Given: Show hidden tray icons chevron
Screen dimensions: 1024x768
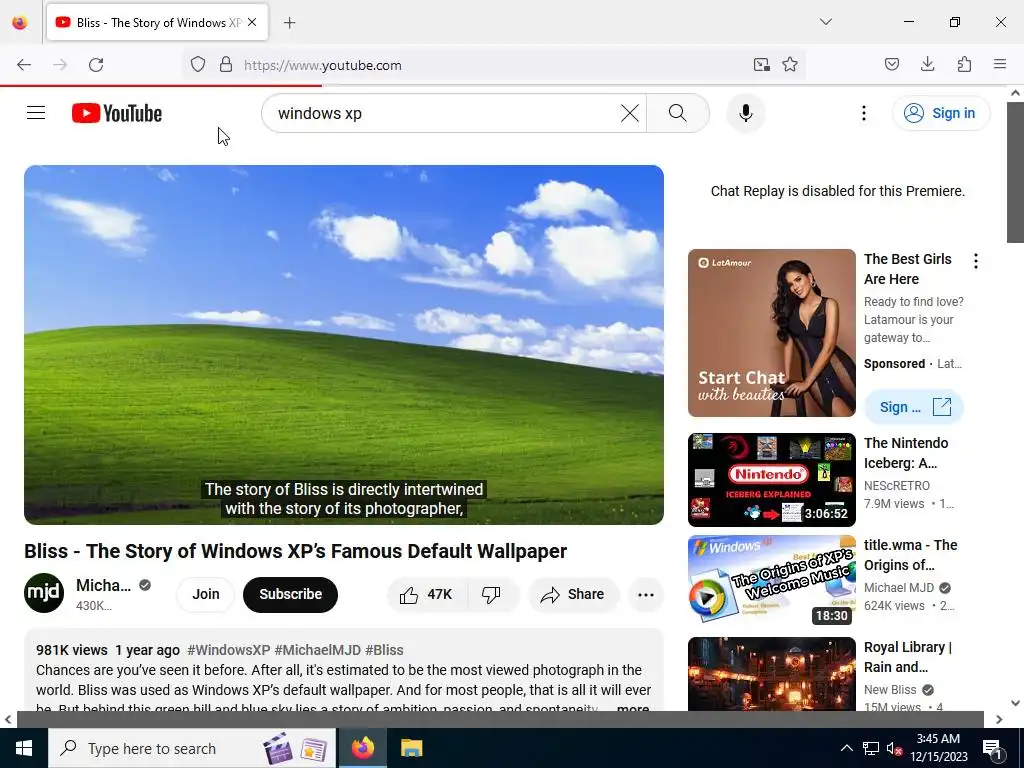Looking at the screenshot, I should (x=846, y=748).
